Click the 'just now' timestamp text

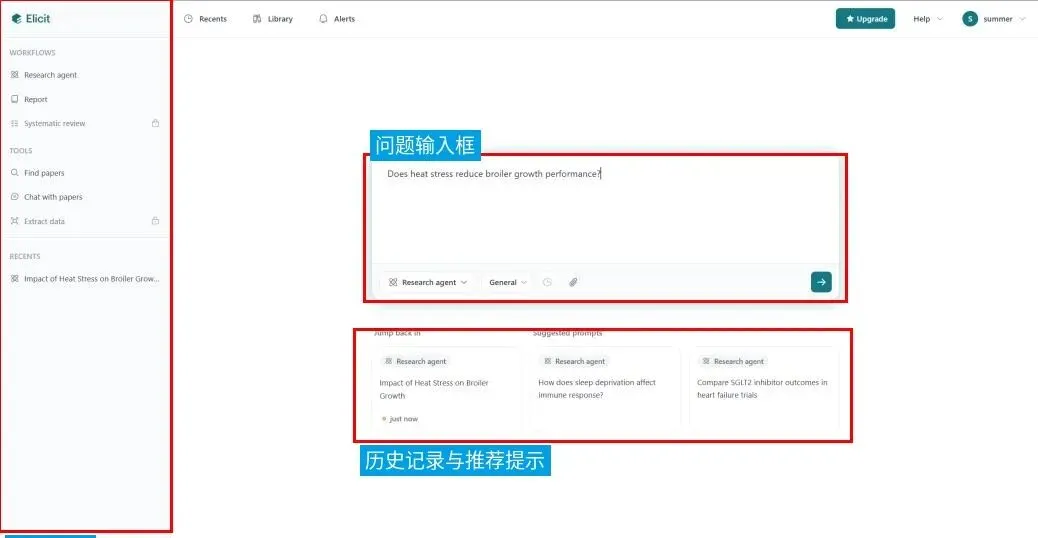tap(403, 419)
